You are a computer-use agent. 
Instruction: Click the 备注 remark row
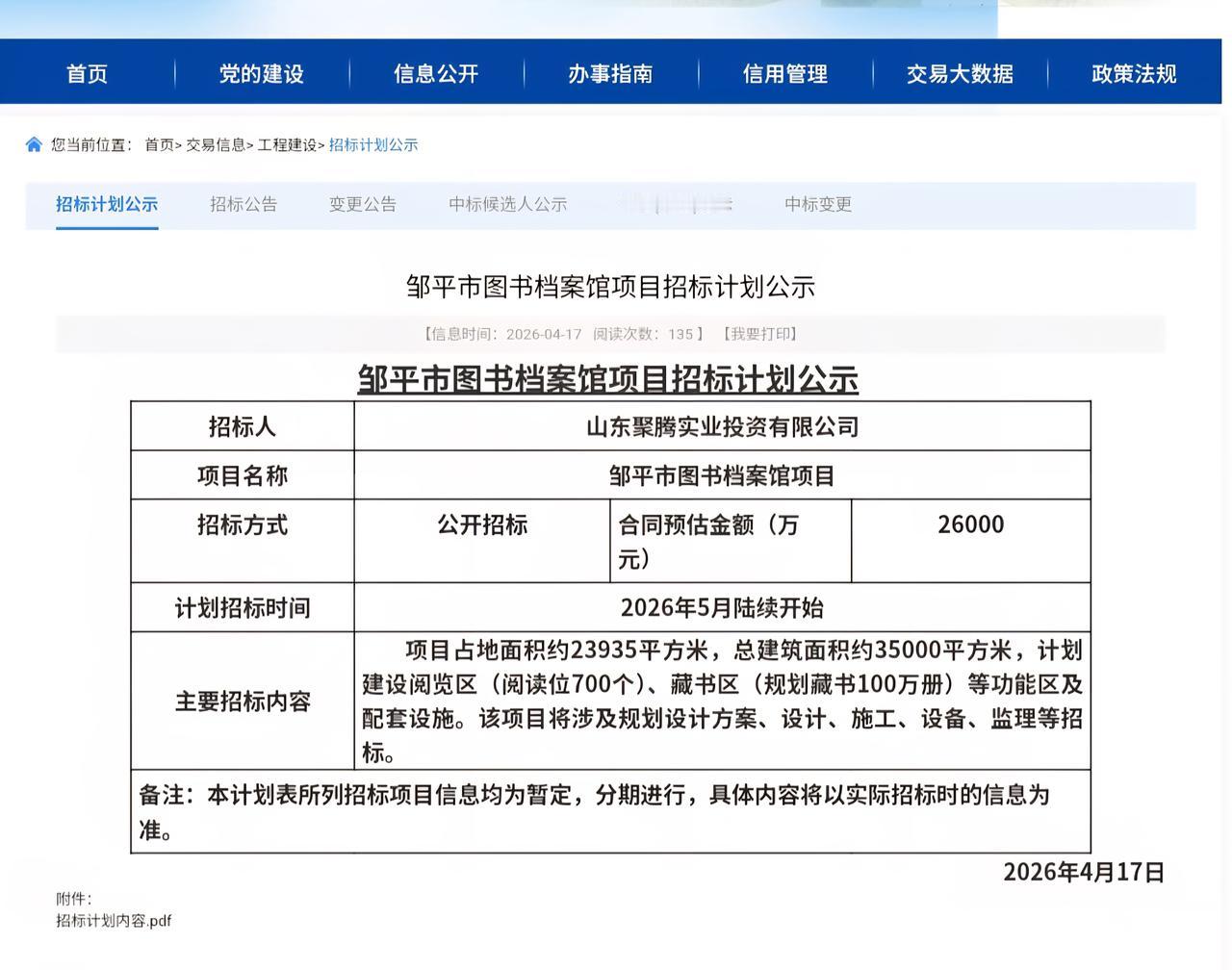click(x=611, y=811)
